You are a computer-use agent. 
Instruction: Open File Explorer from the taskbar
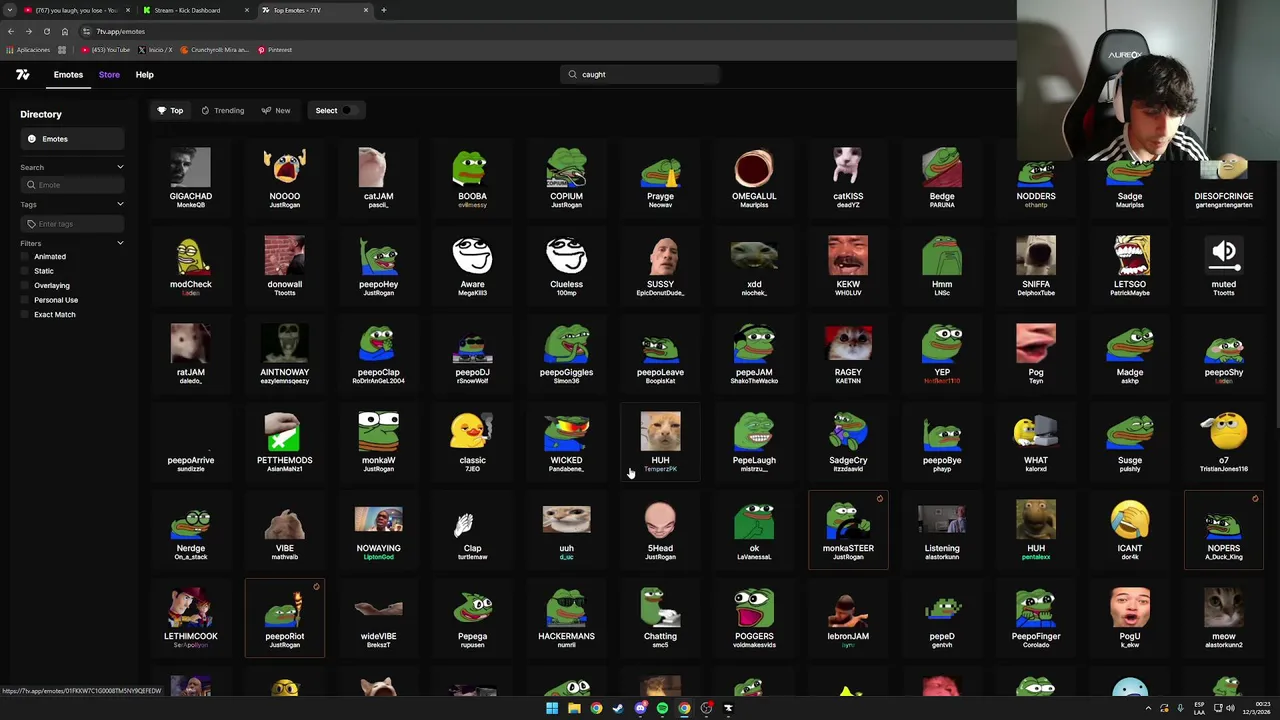[574, 708]
